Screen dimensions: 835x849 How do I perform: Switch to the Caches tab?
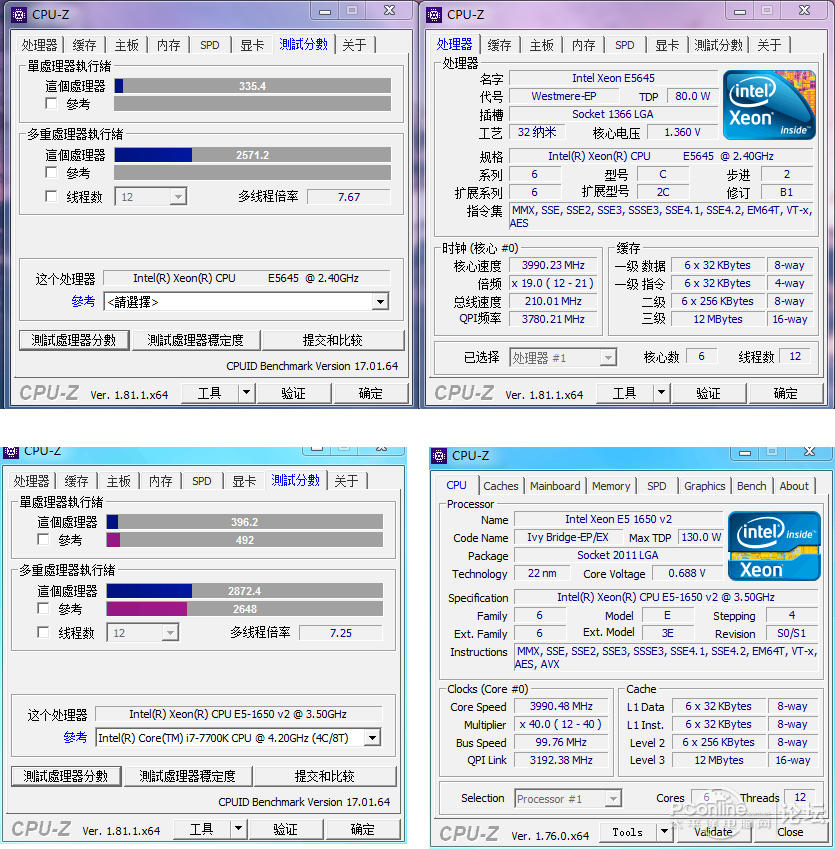pos(501,486)
